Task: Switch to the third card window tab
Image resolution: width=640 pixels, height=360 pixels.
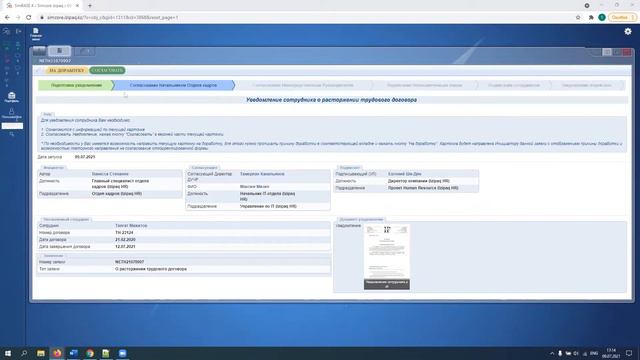Action: [84, 51]
